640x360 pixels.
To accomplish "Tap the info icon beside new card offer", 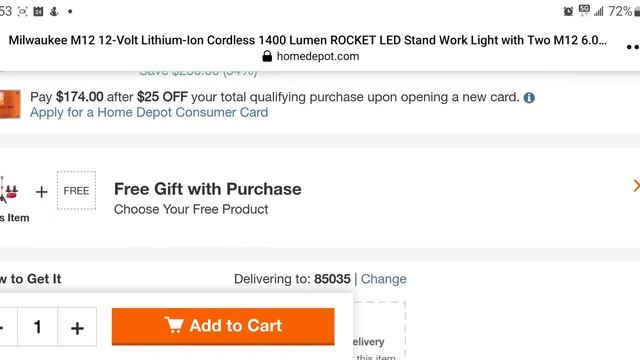I will click(x=529, y=98).
